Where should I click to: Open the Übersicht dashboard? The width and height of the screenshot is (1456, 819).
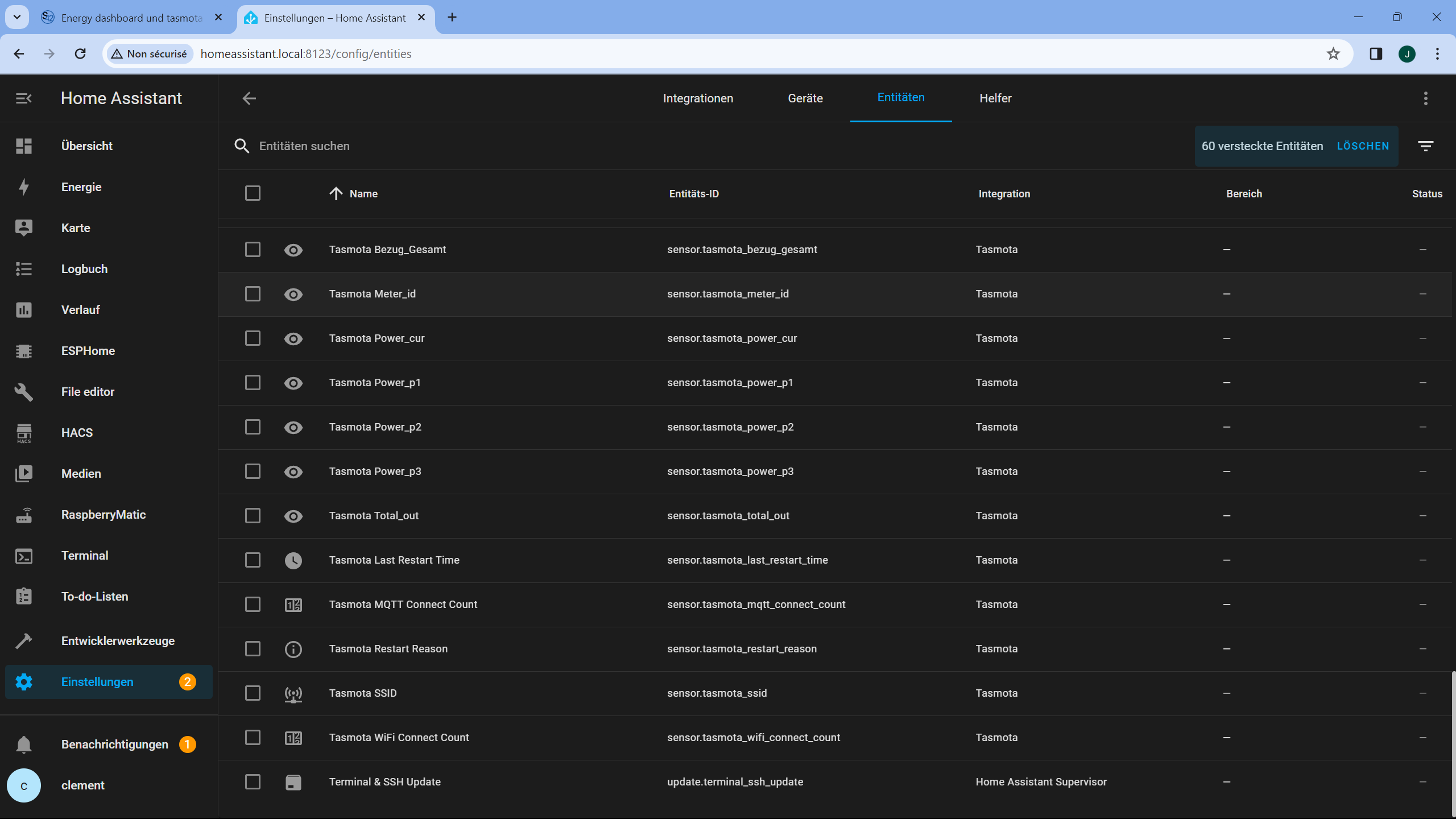pyautogui.click(x=109, y=146)
